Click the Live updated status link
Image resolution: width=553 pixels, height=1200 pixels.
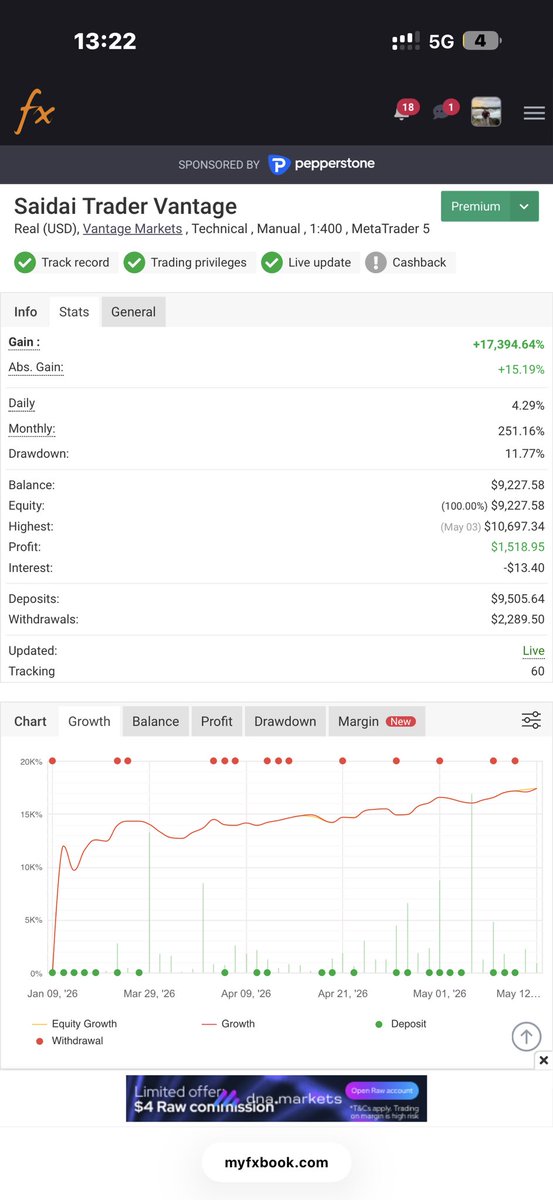click(533, 651)
